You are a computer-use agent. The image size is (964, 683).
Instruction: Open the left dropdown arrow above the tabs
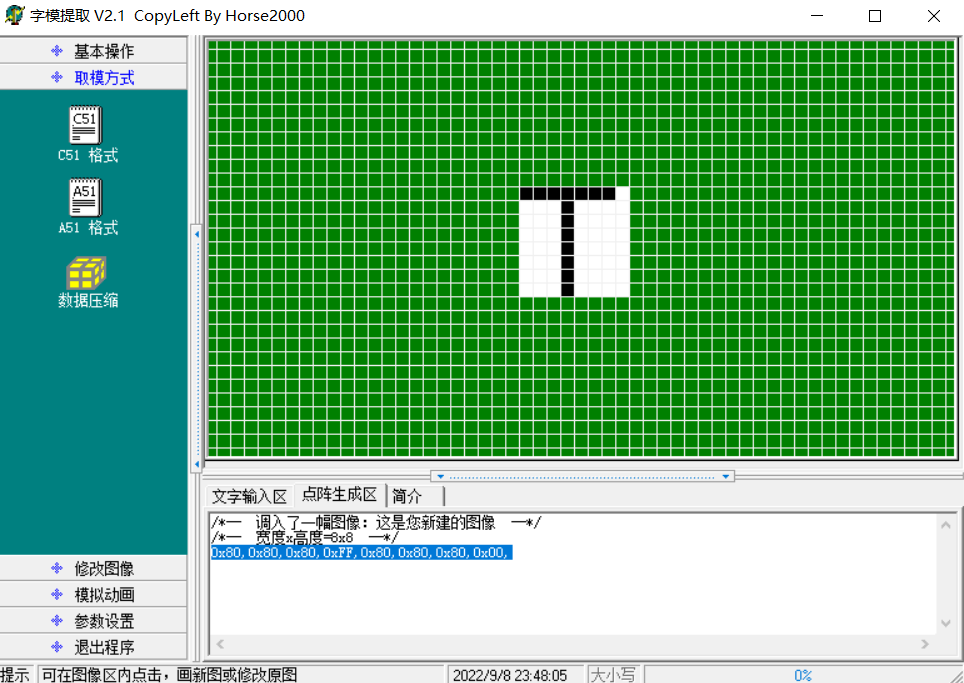pos(441,476)
